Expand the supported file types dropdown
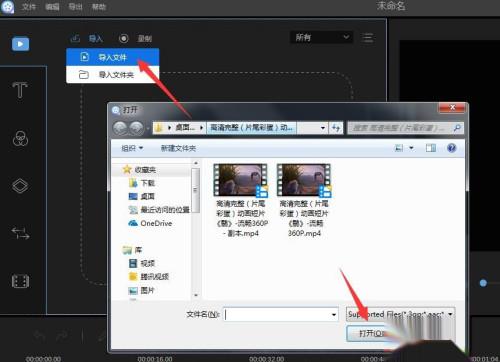The height and width of the screenshot is (362, 500). coord(400,314)
